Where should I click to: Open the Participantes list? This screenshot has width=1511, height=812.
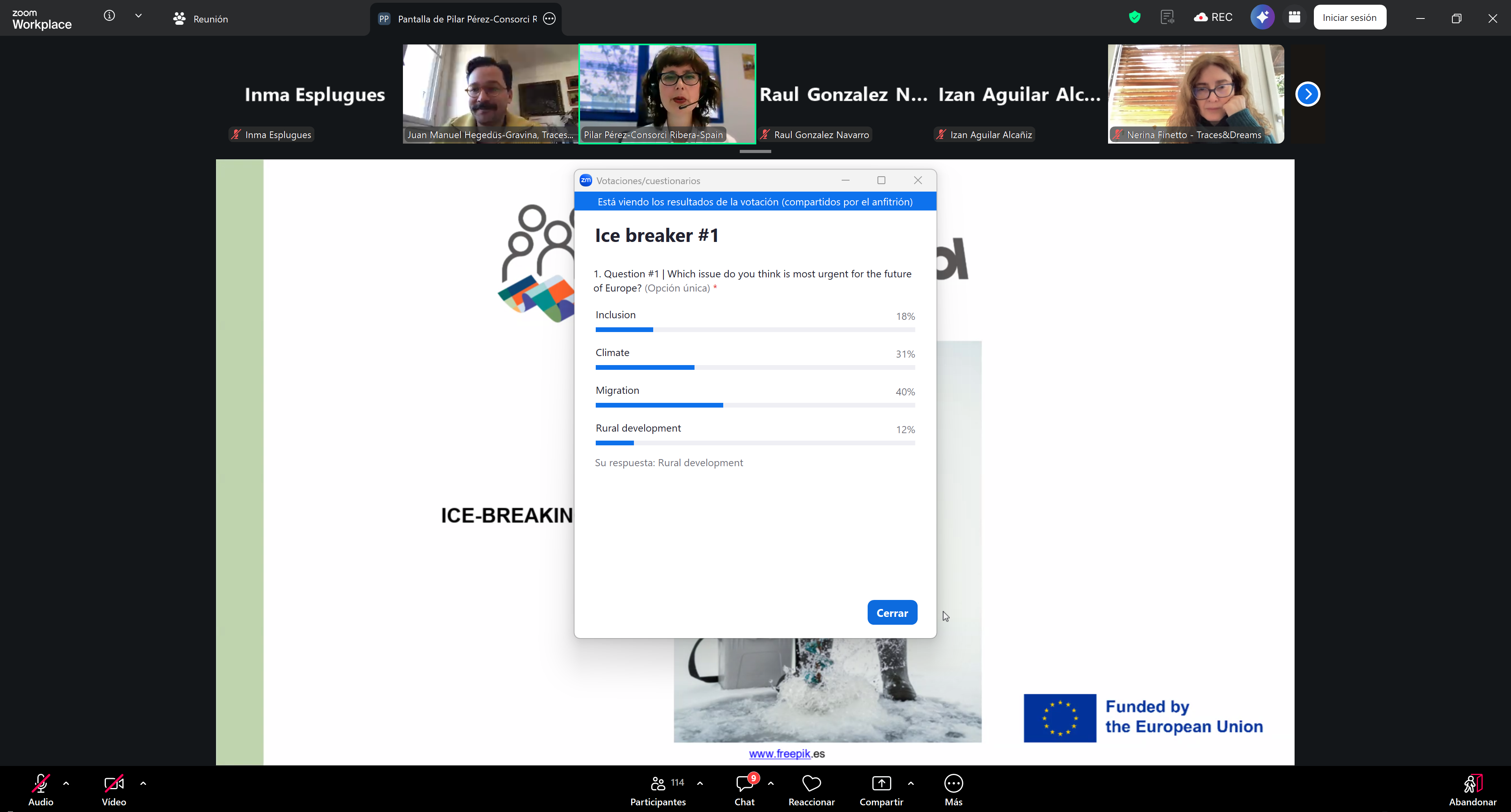click(x=658, y=783)
